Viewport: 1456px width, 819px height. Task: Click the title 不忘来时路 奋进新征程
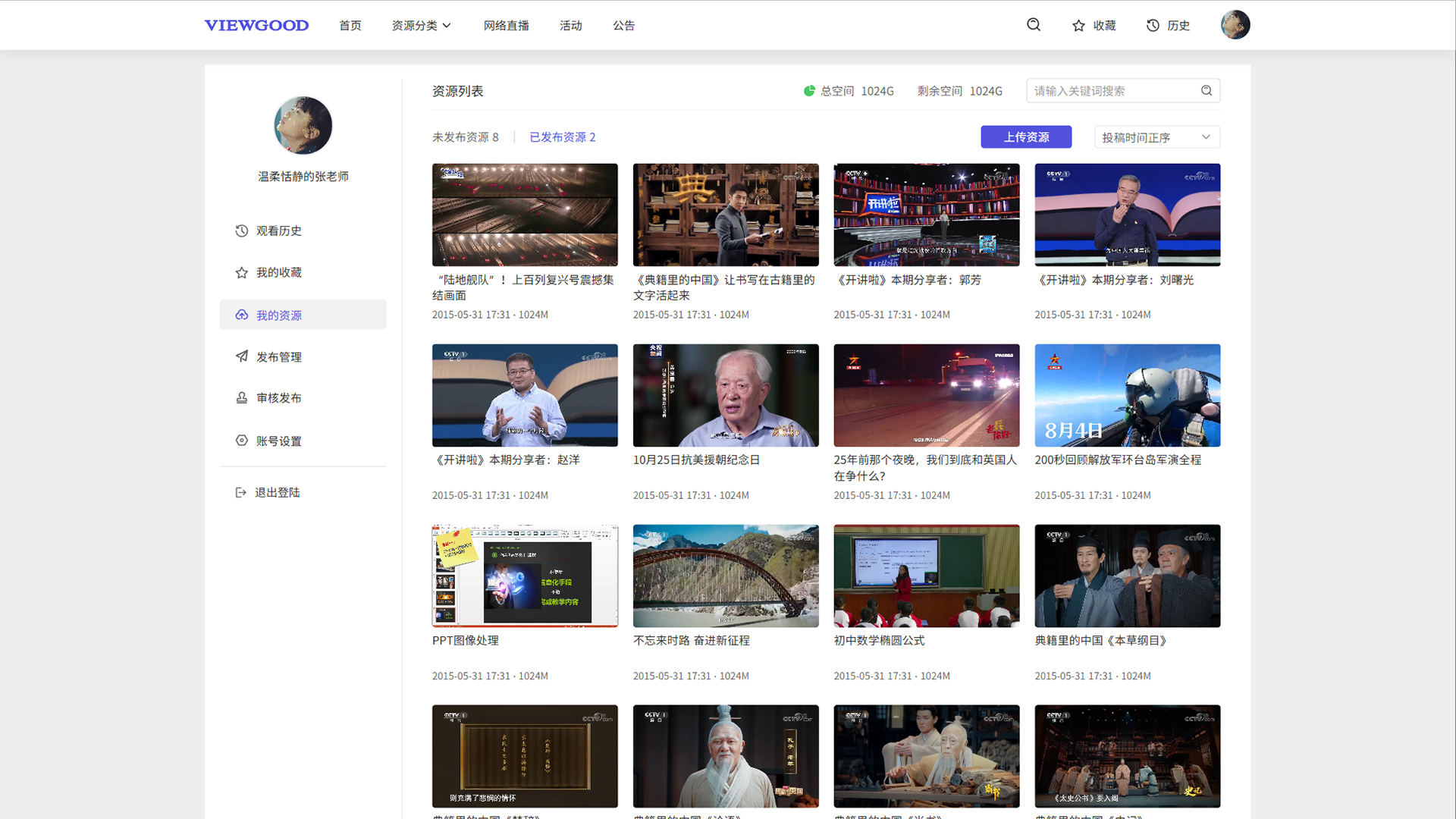(x=692, y=641)
